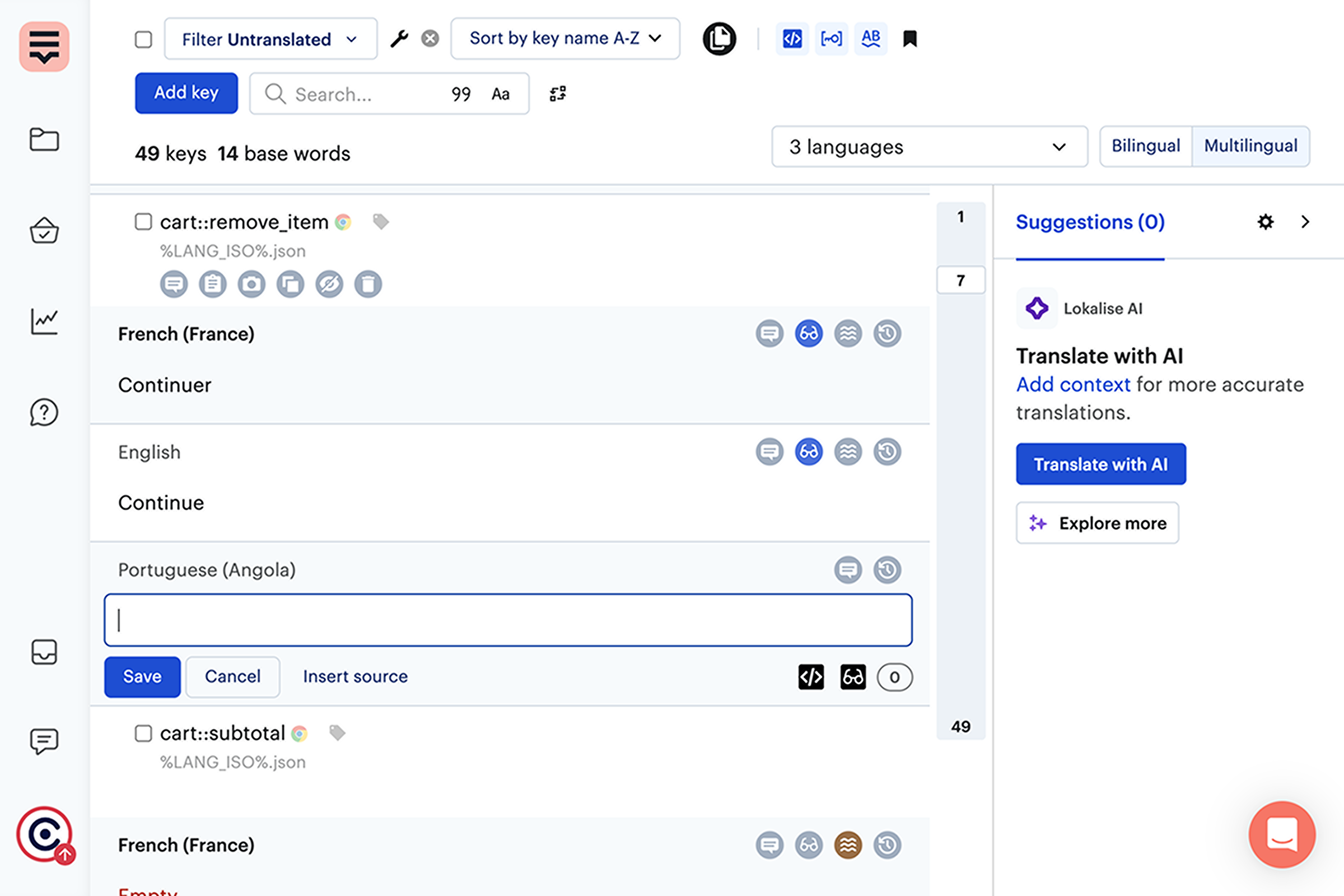Check the cart::remove_item key checkbox
The image size is (1344, 896).
pos(143,222)
